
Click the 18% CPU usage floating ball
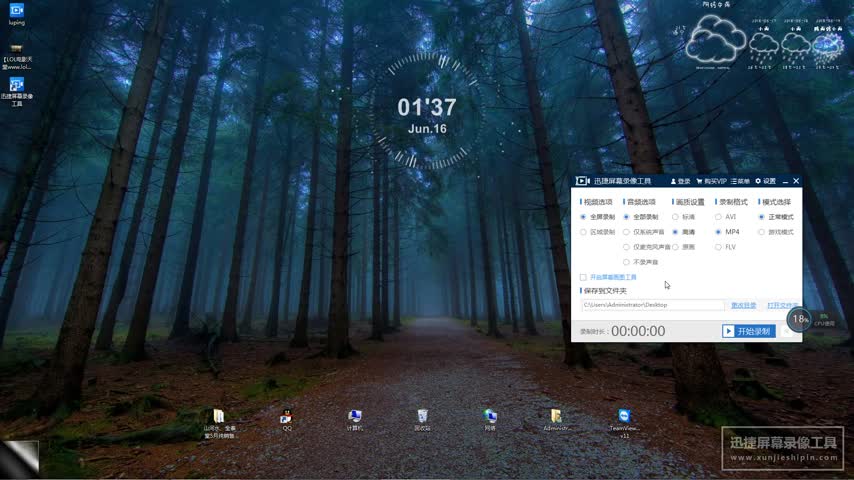coord(800,319)
